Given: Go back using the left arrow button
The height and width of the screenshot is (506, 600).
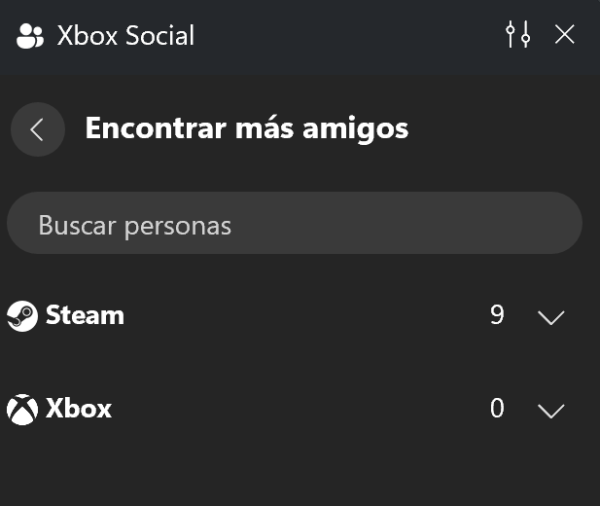Looking at the screenshot, I should (x=38, y=129).
